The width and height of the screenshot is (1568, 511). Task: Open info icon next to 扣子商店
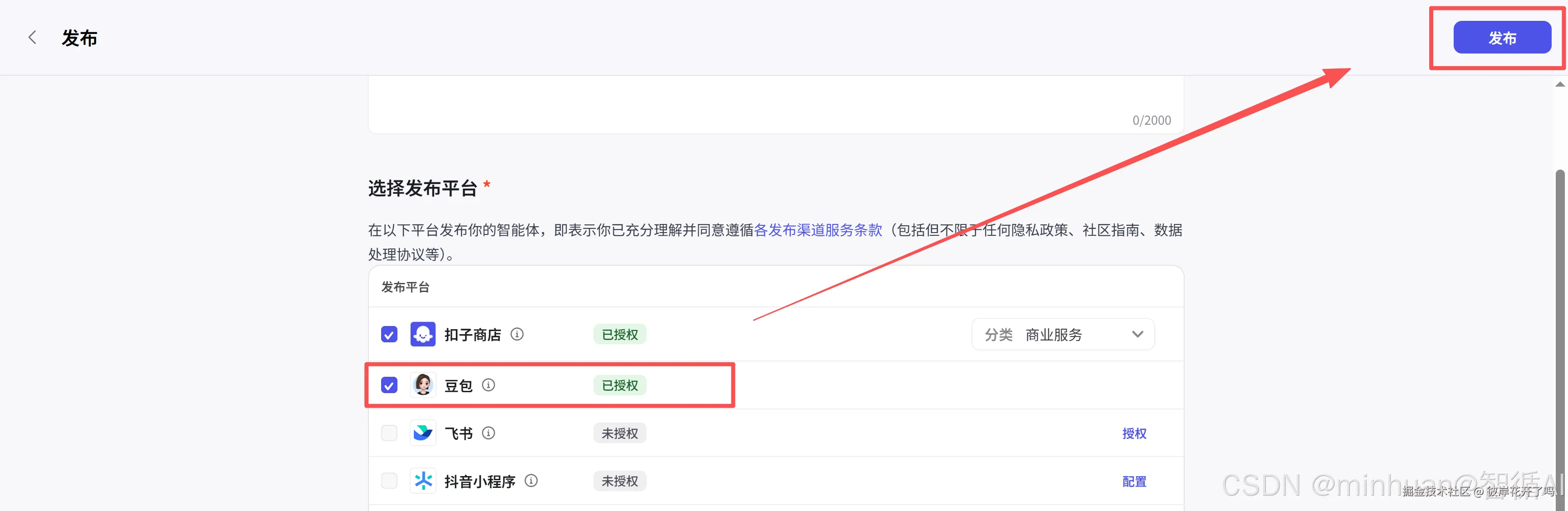coord(517,334)
